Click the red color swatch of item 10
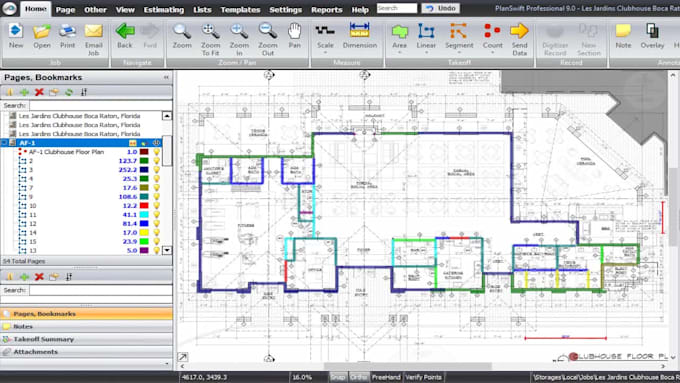 point(144,206)
